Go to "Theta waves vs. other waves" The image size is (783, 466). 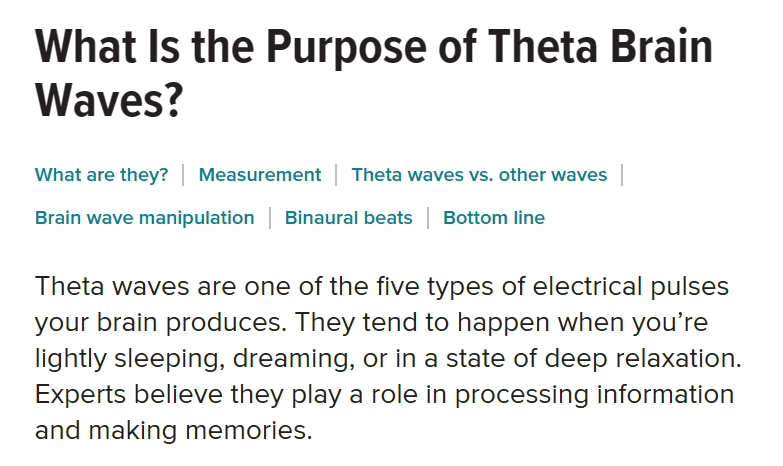479,175
